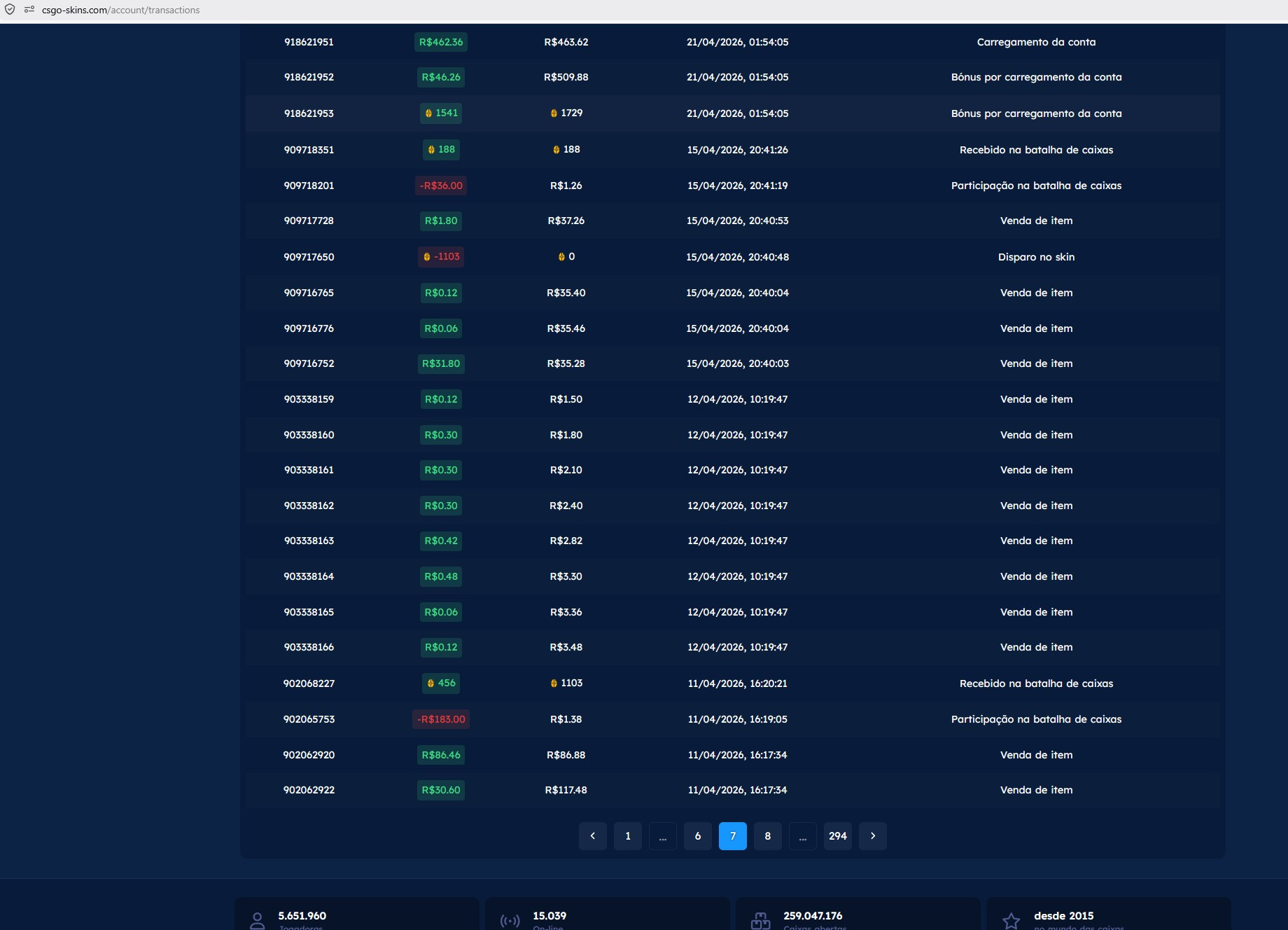Select transaction ID 918621951
This screenshot has height=930, width=1288.
309,42
